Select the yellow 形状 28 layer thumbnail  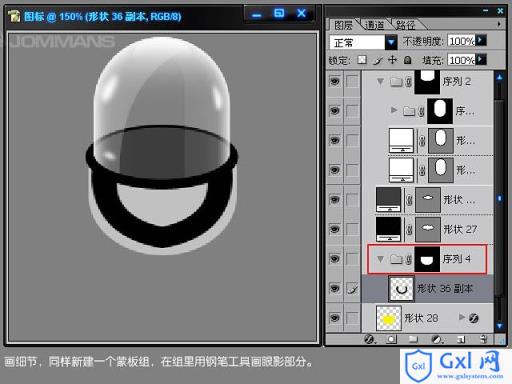tap(389, 318)
